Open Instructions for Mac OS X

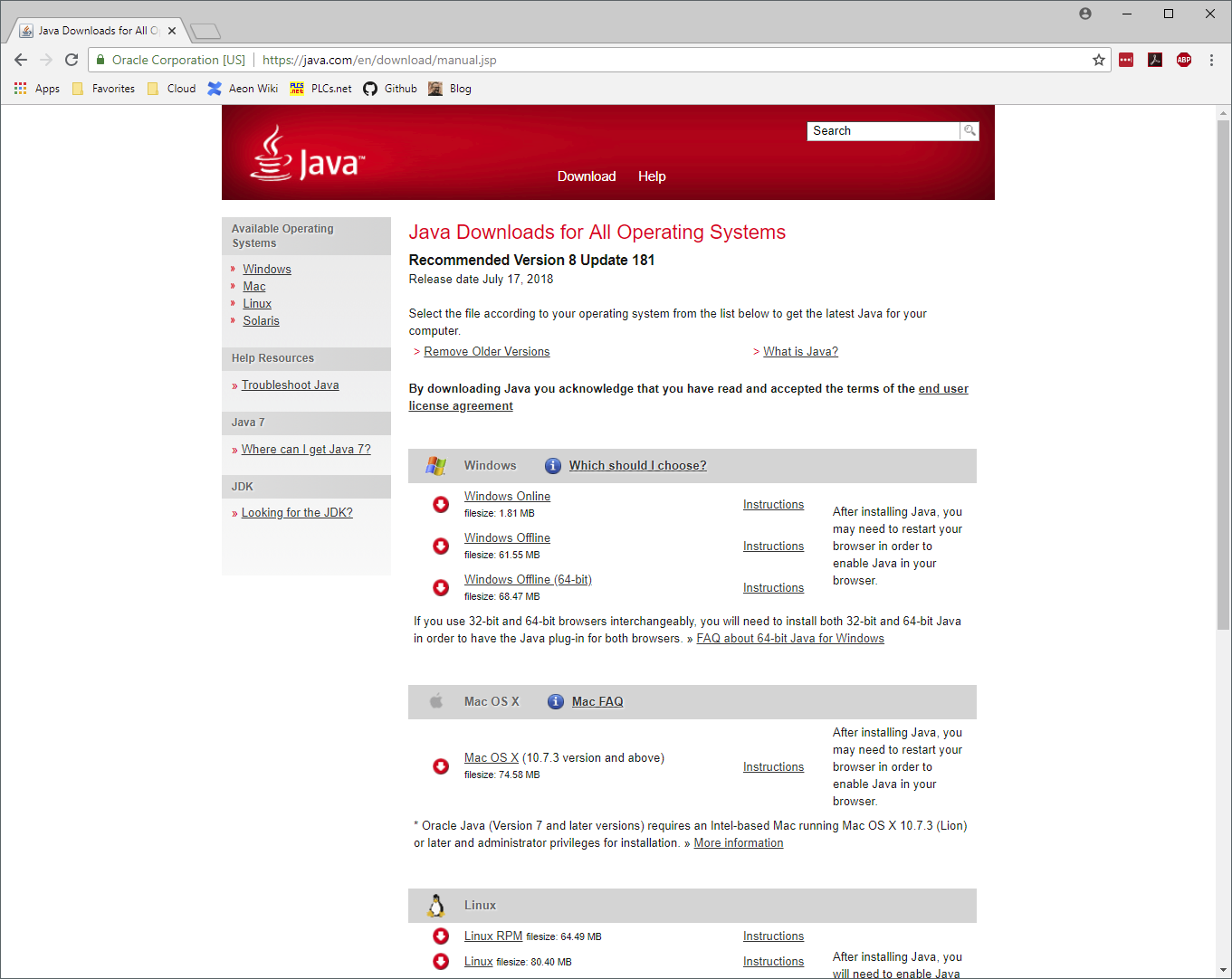coord(773,767)
